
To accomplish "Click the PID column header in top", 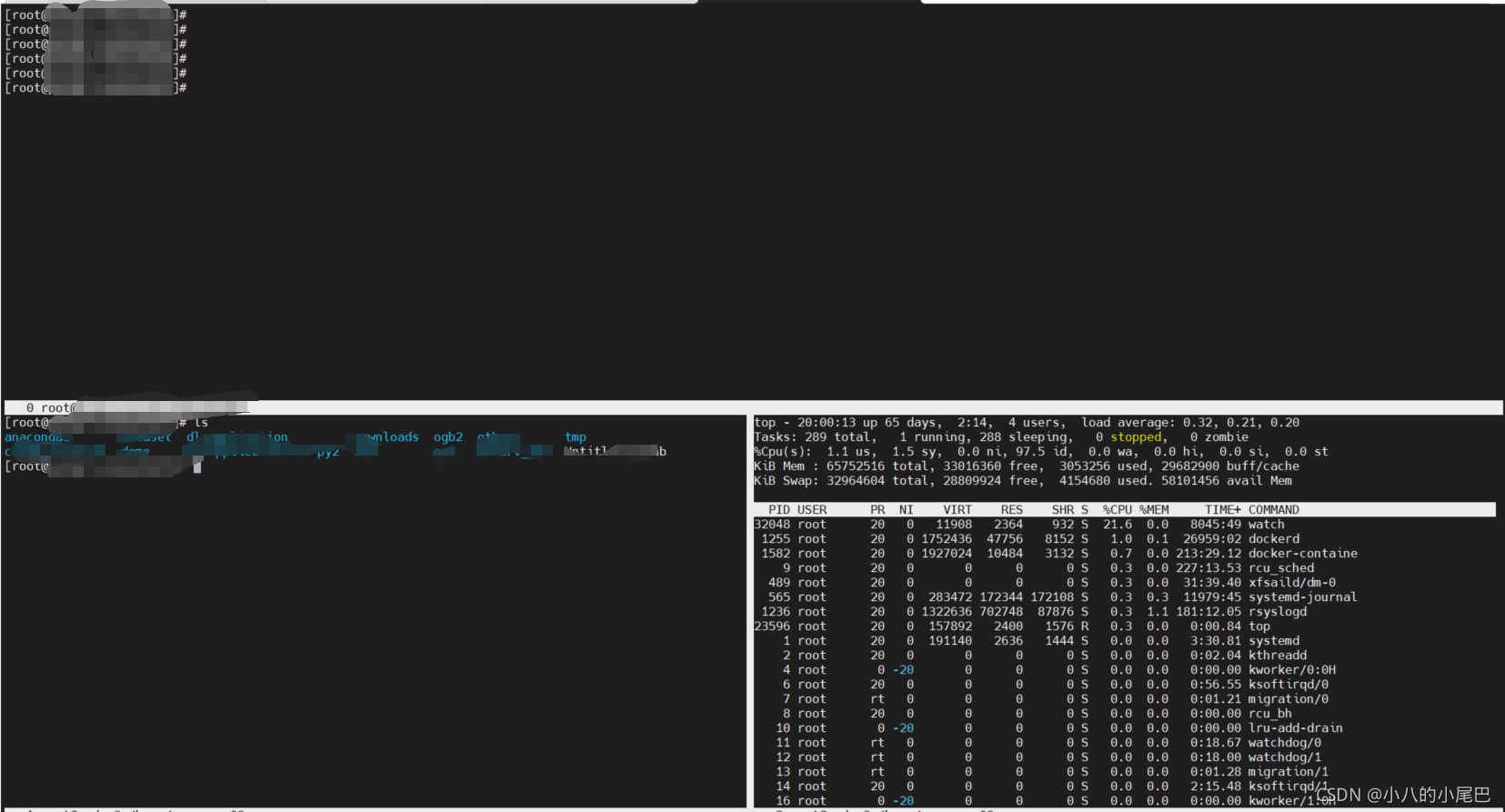I will tap(779, 510).
